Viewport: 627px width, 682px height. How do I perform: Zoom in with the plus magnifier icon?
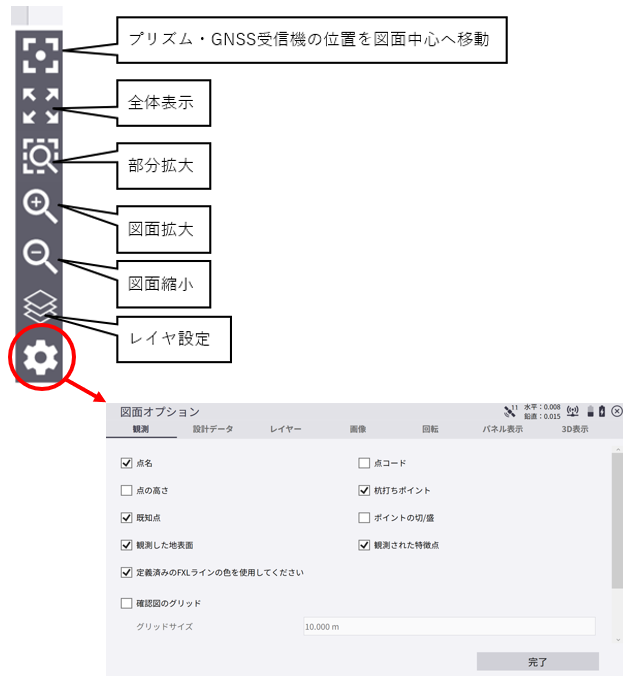tap(40, 207)
